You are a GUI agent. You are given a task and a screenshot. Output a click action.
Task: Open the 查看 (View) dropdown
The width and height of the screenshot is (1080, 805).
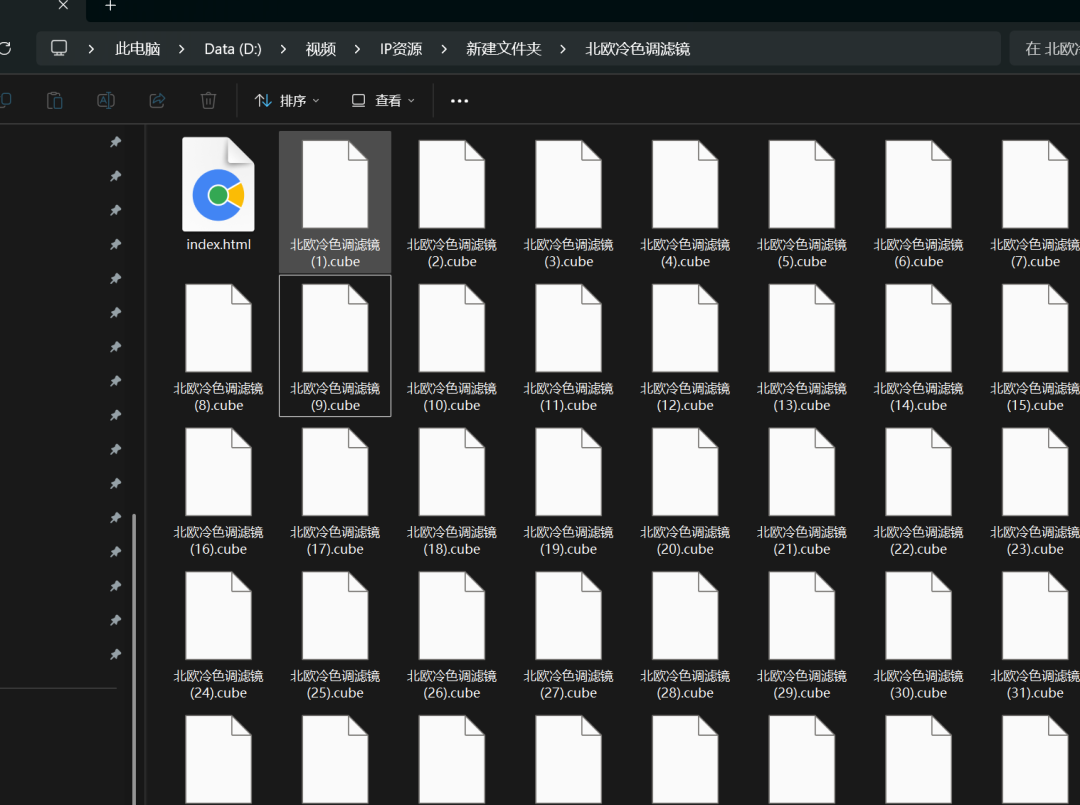(383, 101)
